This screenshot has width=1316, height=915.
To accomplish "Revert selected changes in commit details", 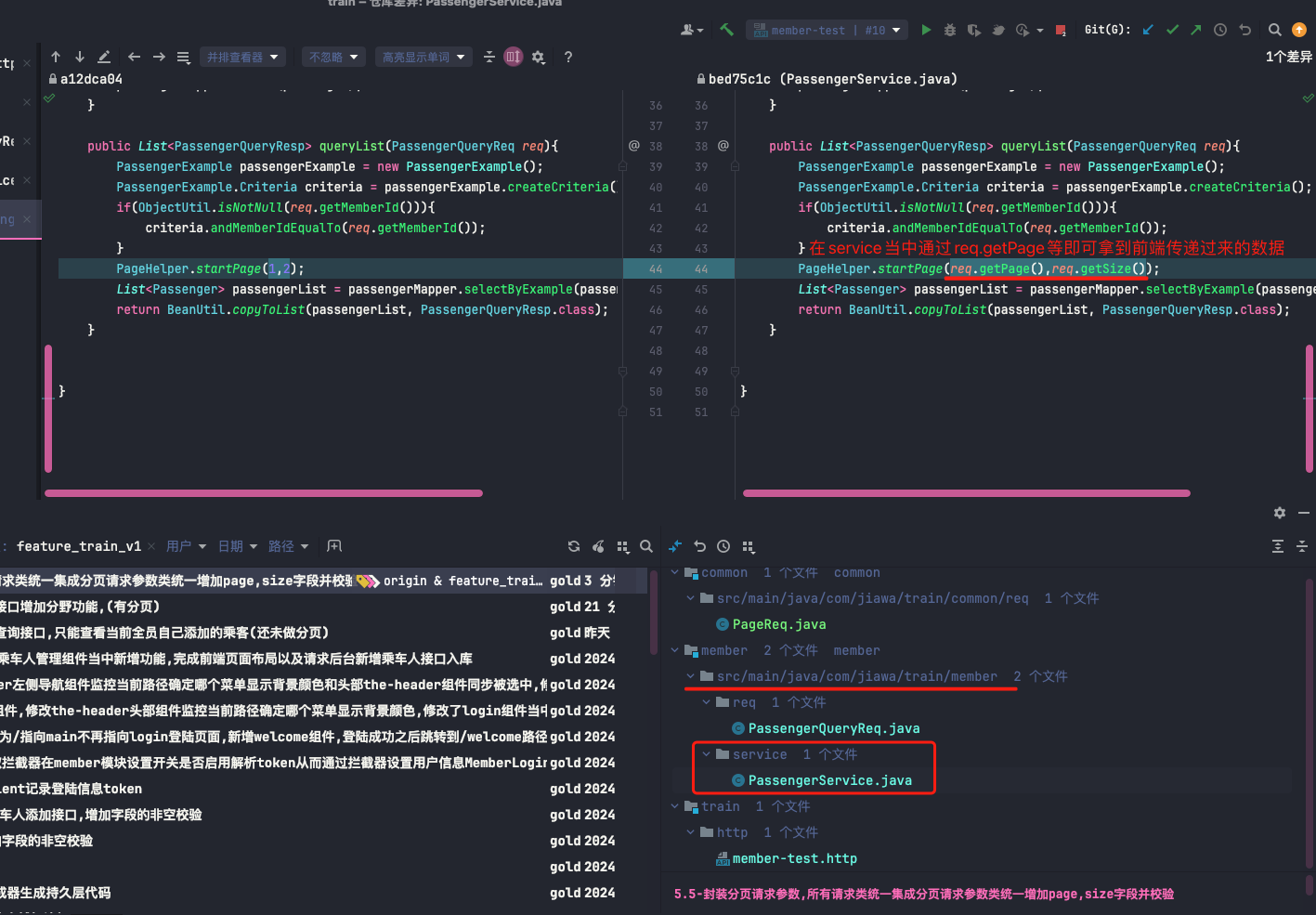I will (699, 546).
